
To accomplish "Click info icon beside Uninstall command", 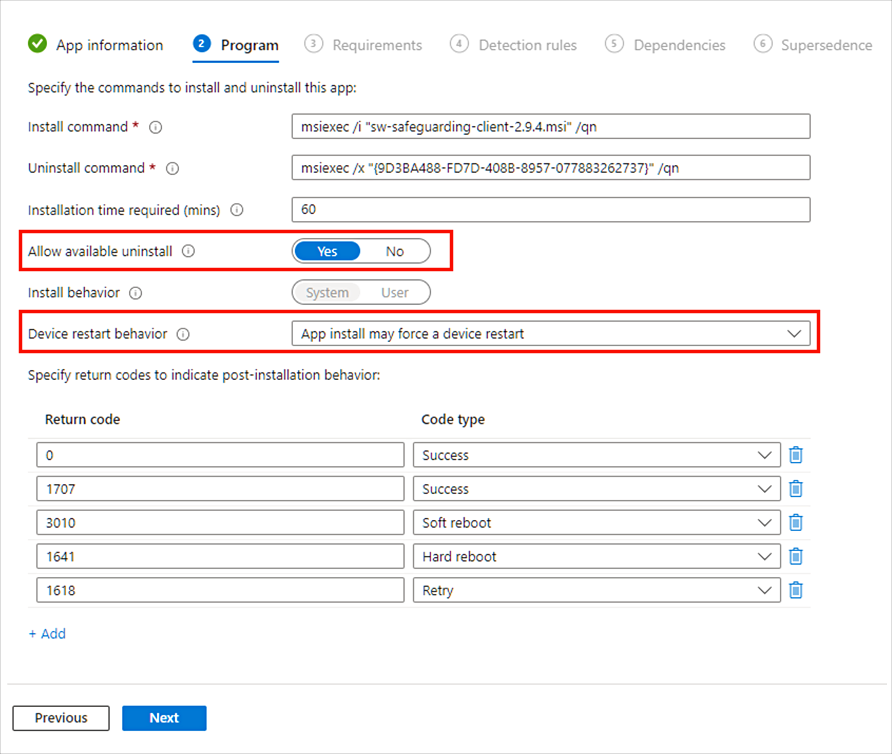I will tap(172, 169).
